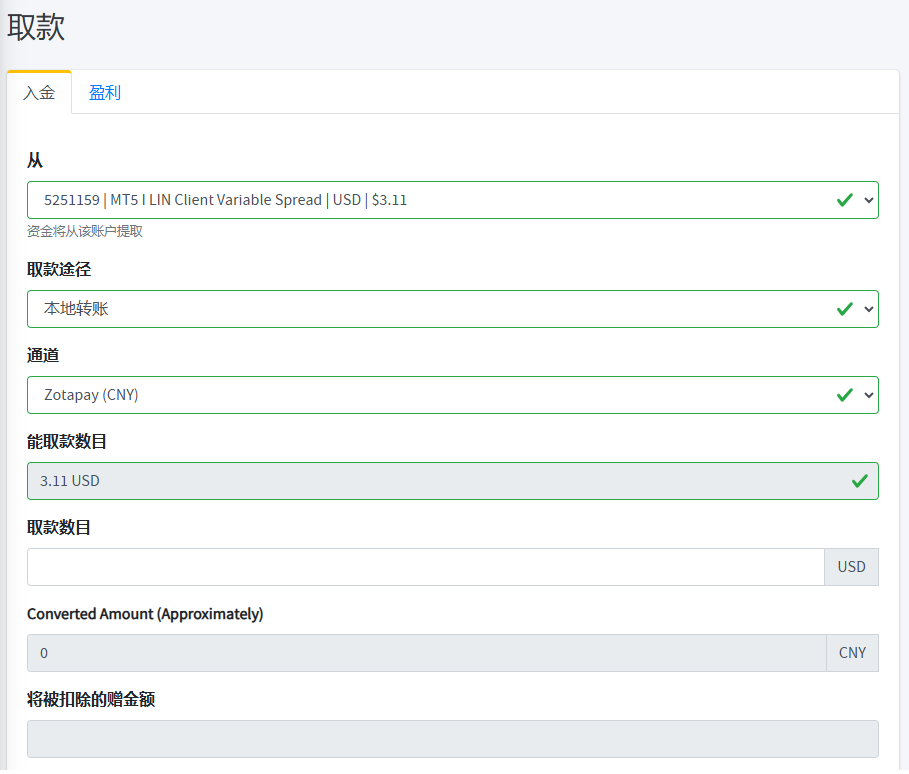Expand the 取款途径 dropdown arrow
This screenshot has width=909, height=774.
point(868,309)
